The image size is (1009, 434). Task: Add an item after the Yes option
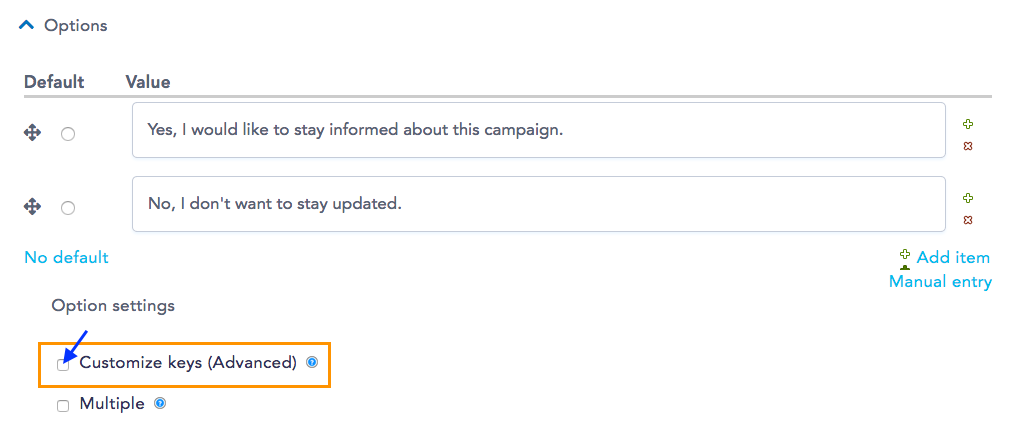coord(967,124)
